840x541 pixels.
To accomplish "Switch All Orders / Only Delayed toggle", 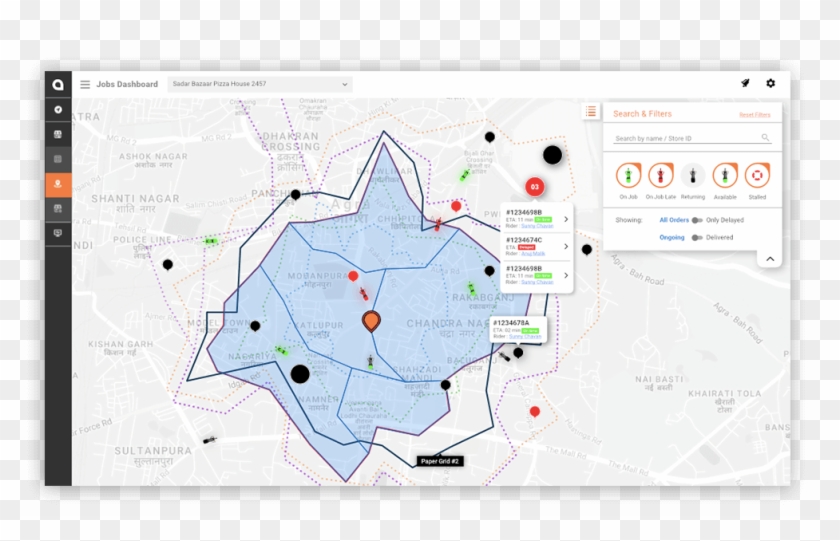I will click(697, 220).
